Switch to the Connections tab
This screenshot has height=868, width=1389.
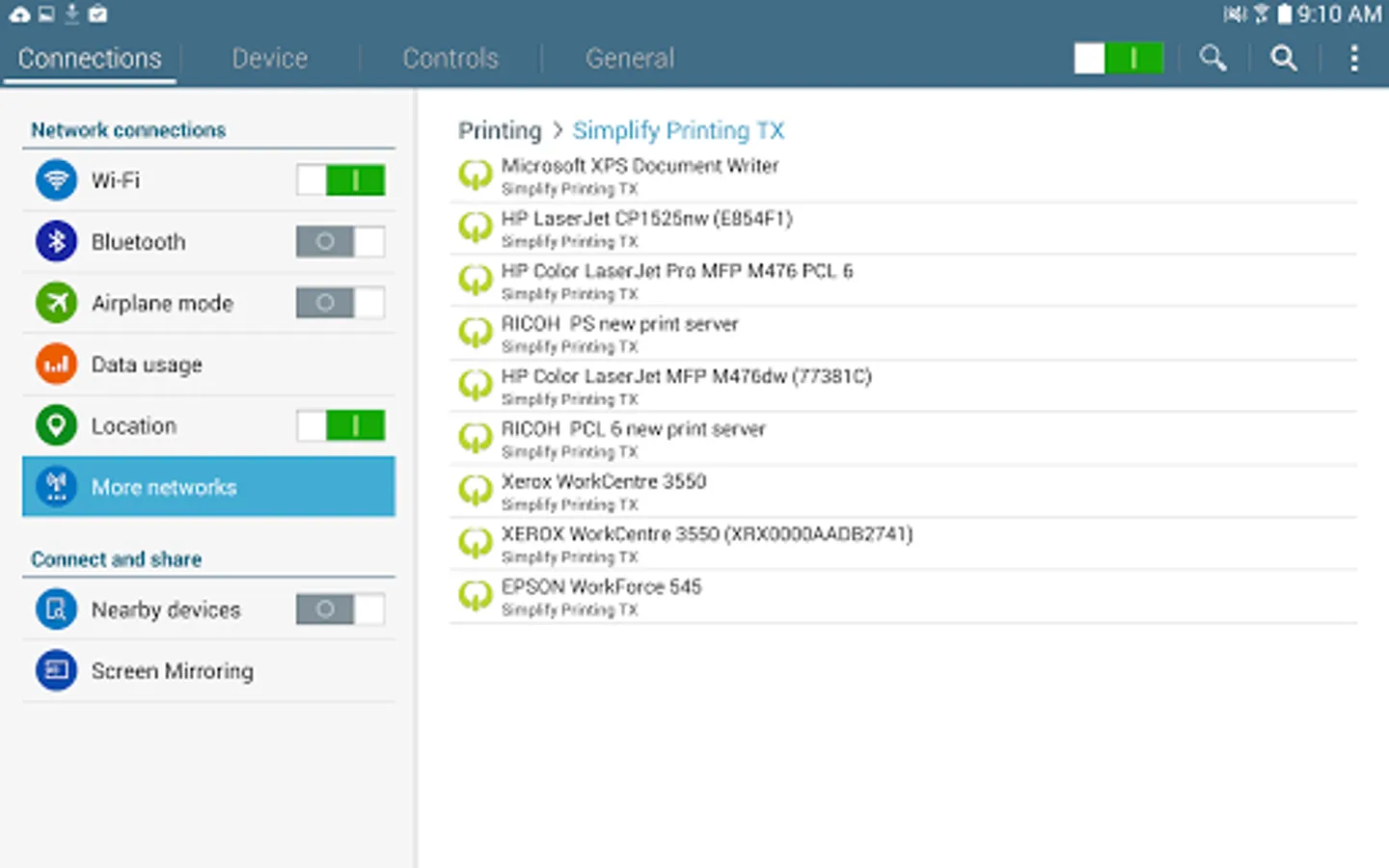coord(90,59)
